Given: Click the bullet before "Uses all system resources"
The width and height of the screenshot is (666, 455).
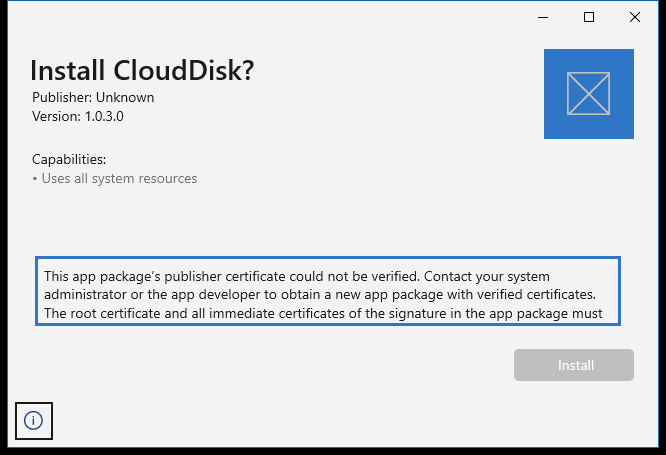Looking at the screenshot, I should coord(35,179).
